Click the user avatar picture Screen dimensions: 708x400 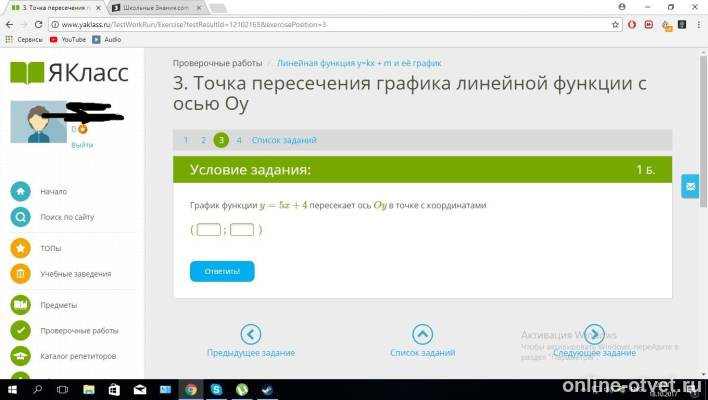pos(38,122)
